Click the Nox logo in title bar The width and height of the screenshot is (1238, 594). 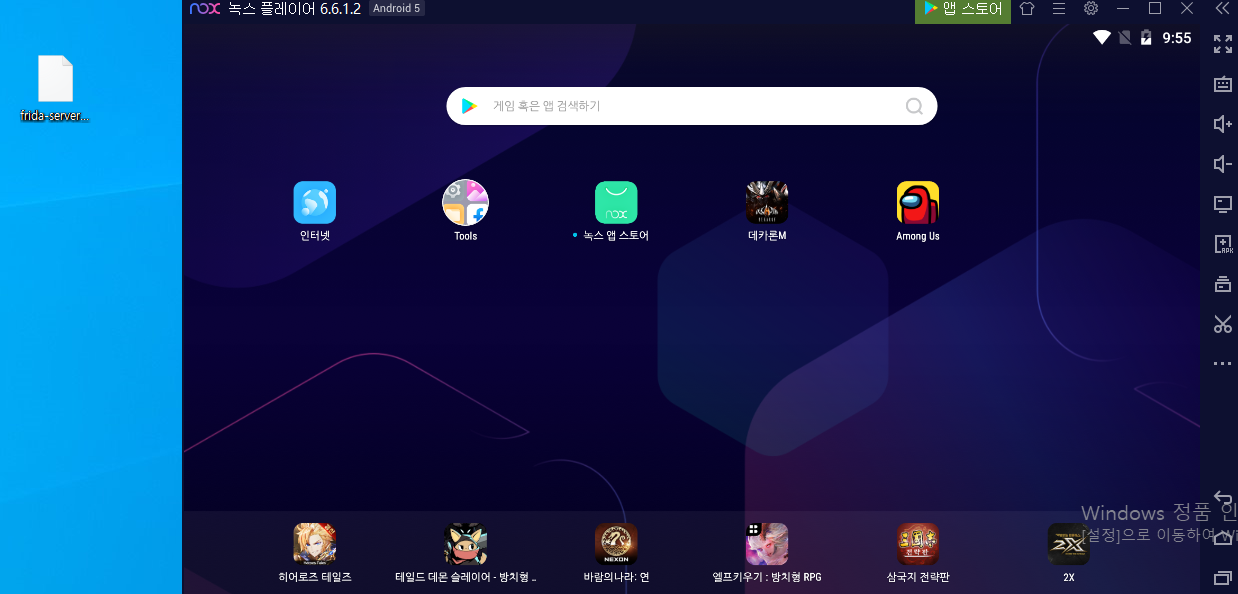pos(205,8)
